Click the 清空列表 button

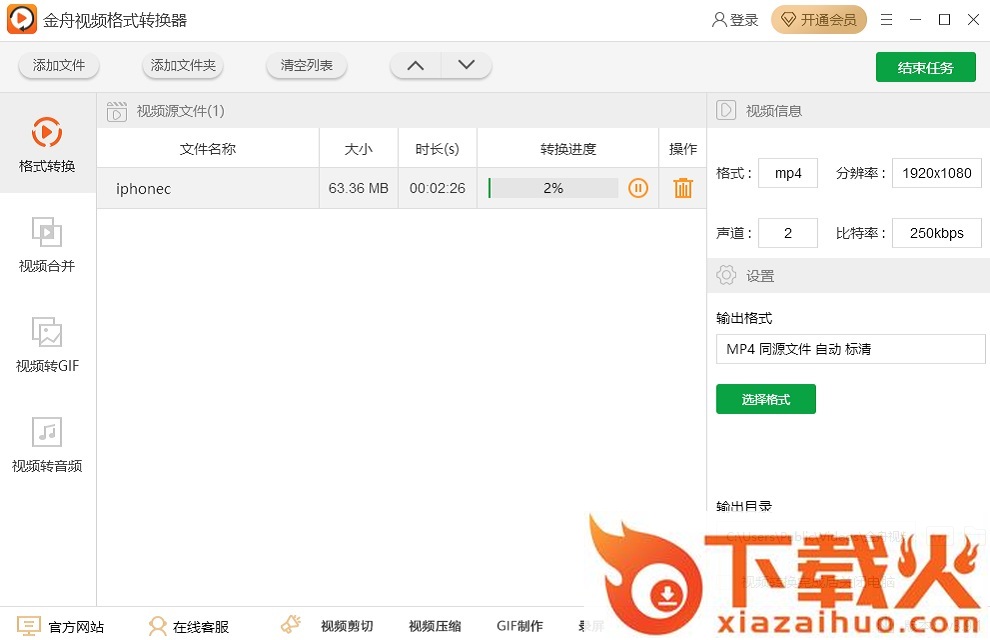(306, 66)
